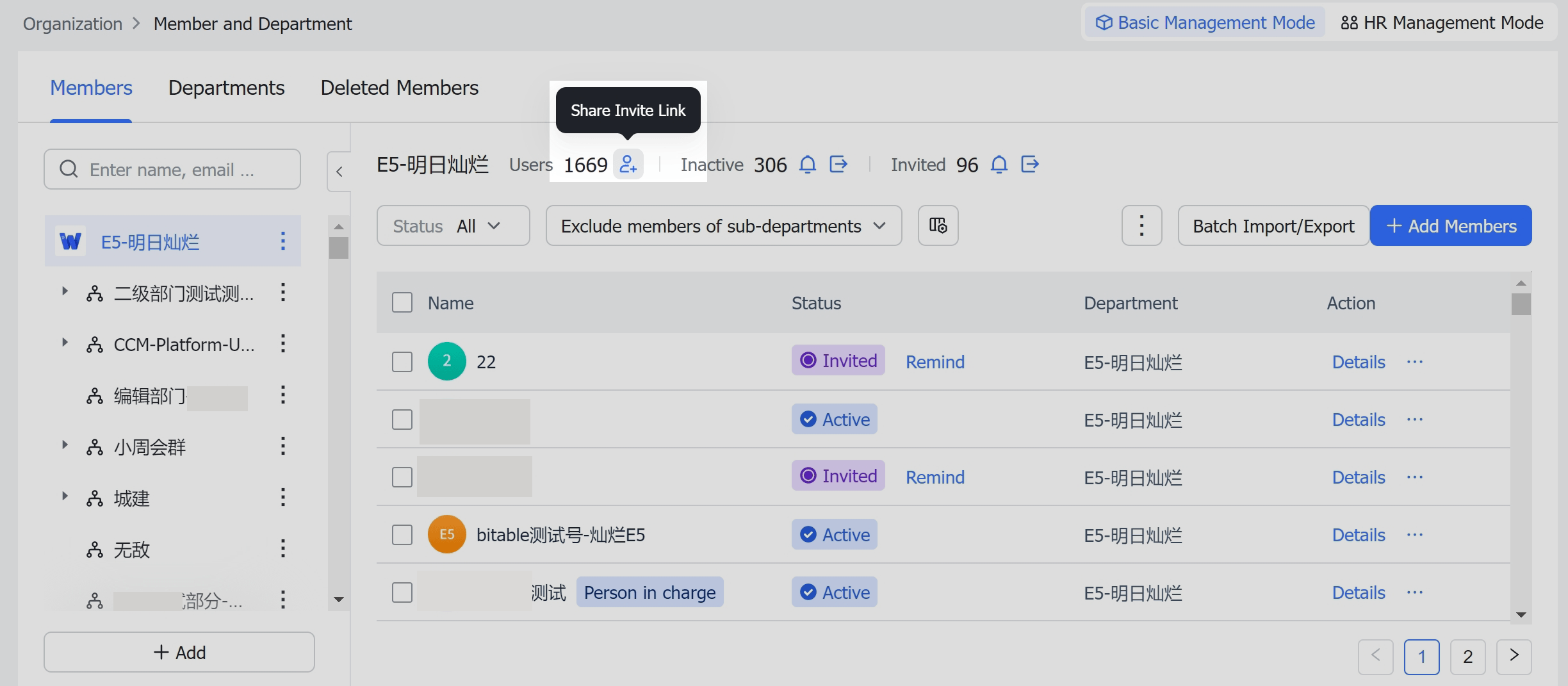Switch to the Departments tab
Image resolution: width=1568 pixels, height=686 pixels.
click(226, 88)
